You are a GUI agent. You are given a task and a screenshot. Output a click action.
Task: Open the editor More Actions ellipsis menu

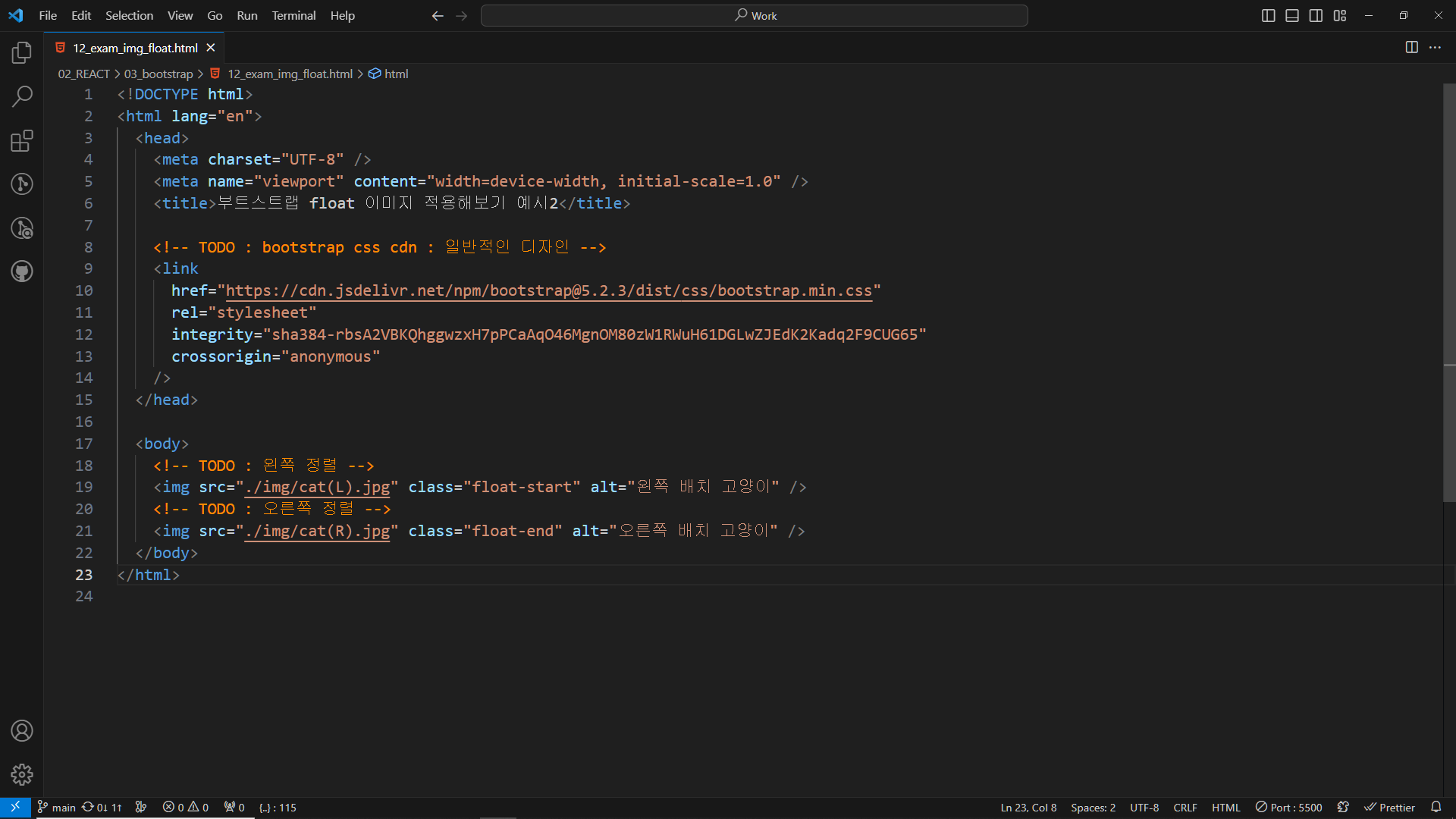click(1435, 47)
